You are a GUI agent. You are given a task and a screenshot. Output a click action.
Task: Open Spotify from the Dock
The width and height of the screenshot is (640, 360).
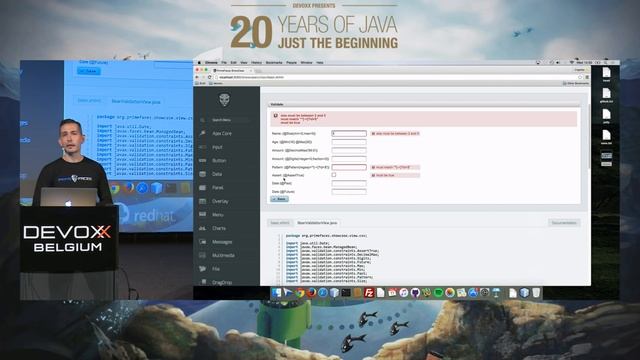(438, 293)
